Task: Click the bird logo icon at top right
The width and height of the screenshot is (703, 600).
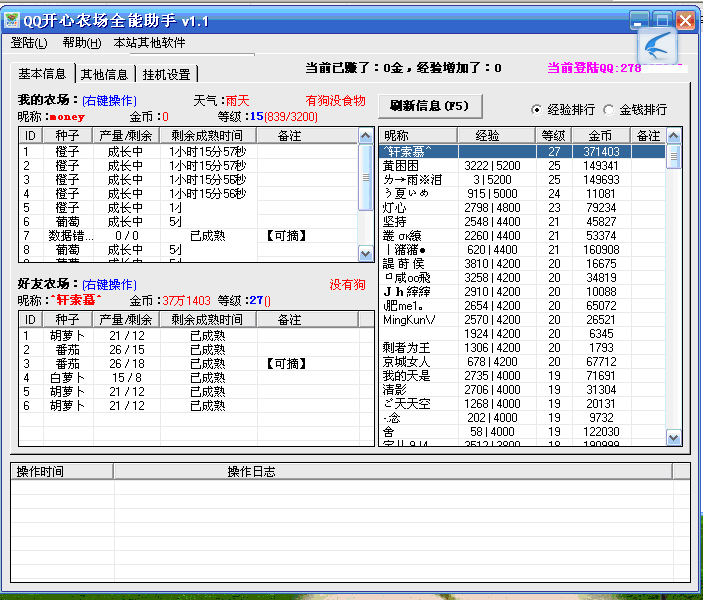Action: click(x=657, y=46)
